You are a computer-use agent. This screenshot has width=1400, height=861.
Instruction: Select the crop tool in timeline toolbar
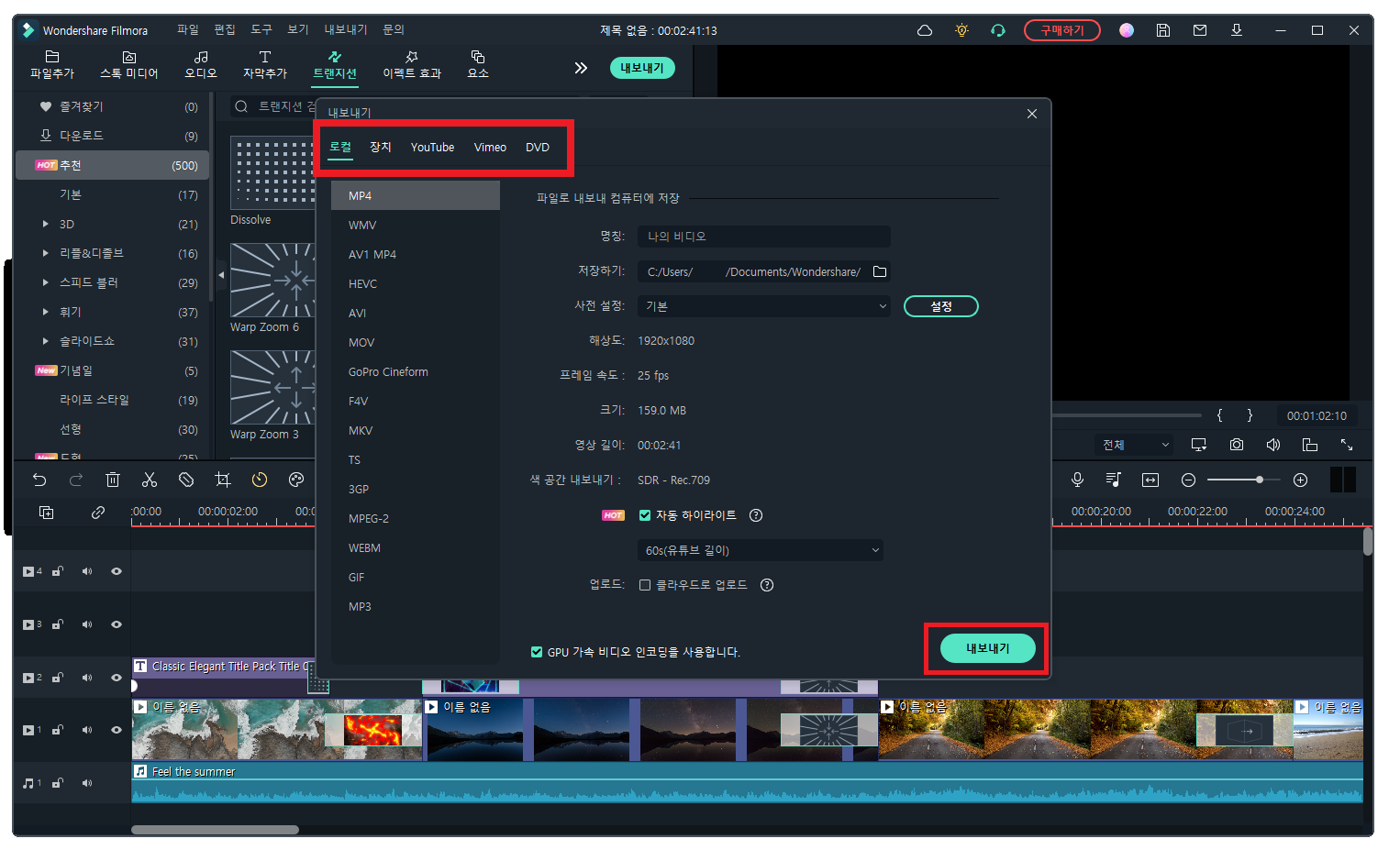223,480
